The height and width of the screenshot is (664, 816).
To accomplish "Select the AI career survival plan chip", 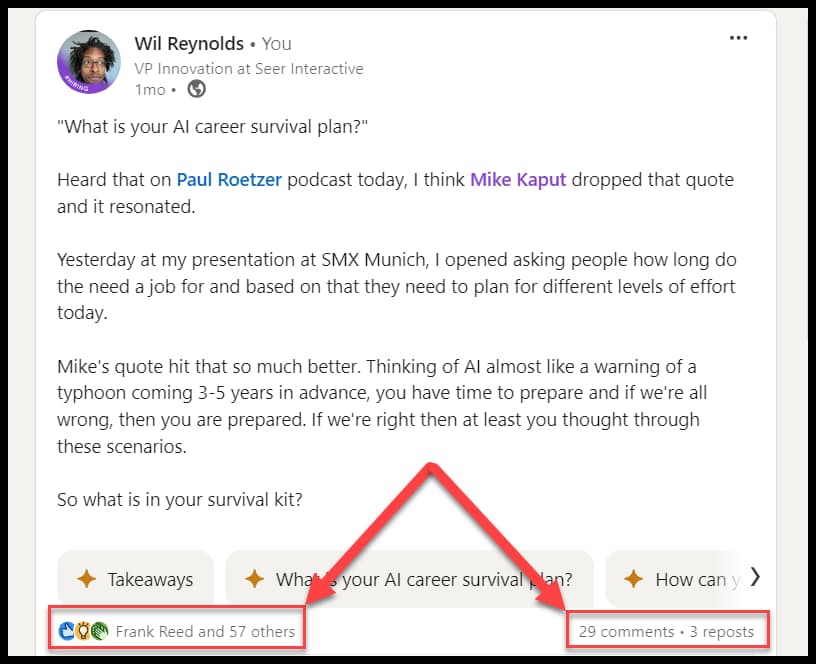I will (409, 579).
